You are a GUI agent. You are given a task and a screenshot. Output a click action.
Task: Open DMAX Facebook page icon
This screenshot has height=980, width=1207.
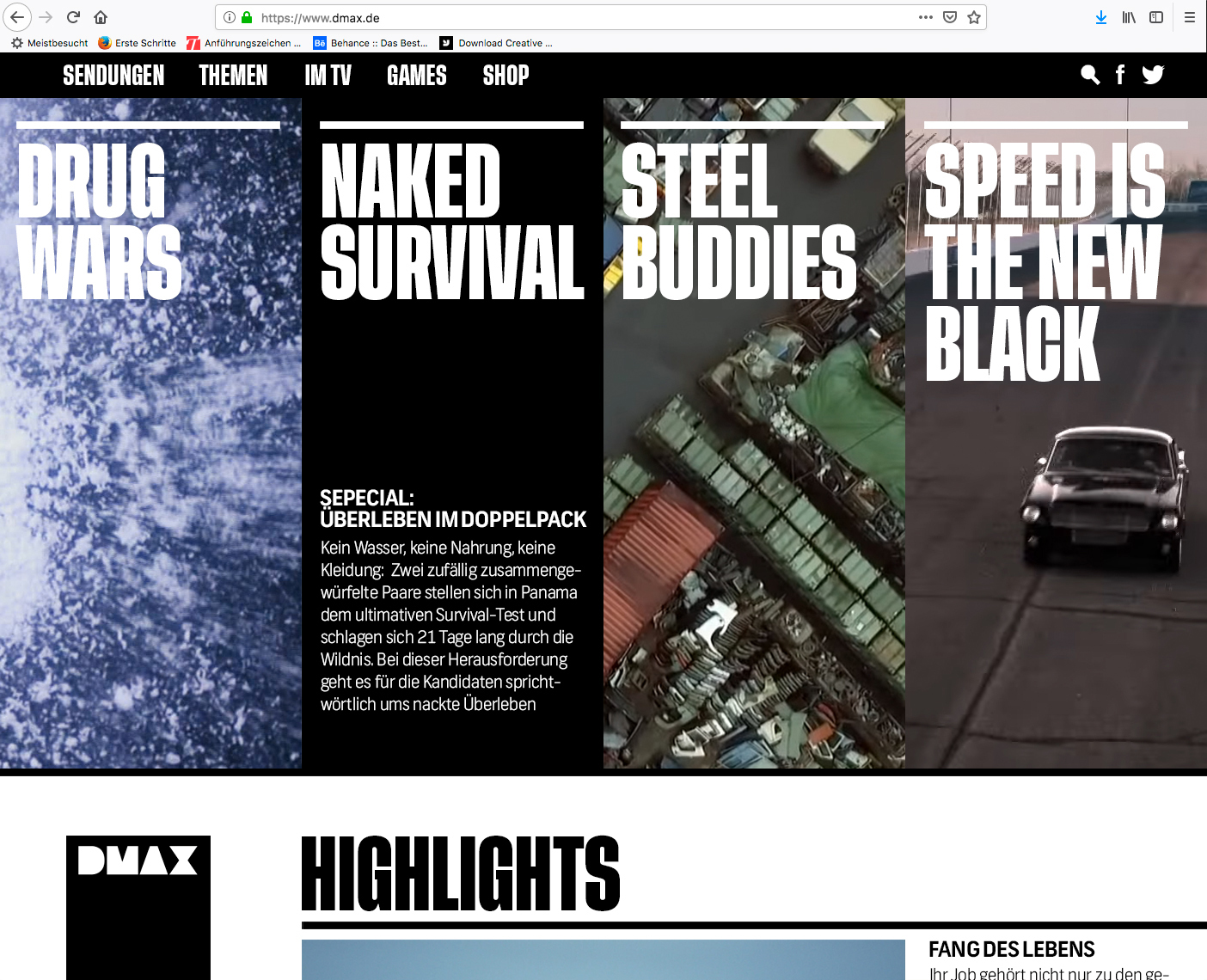tap(1120, 75)
